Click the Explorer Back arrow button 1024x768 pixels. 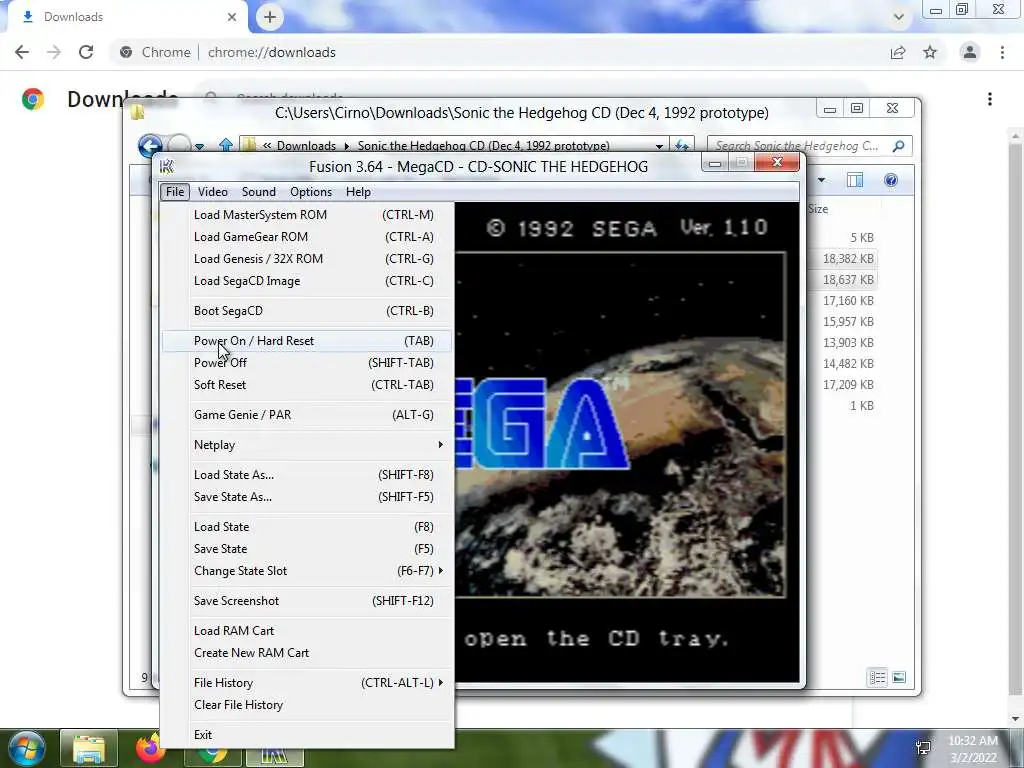click(150, 146)
